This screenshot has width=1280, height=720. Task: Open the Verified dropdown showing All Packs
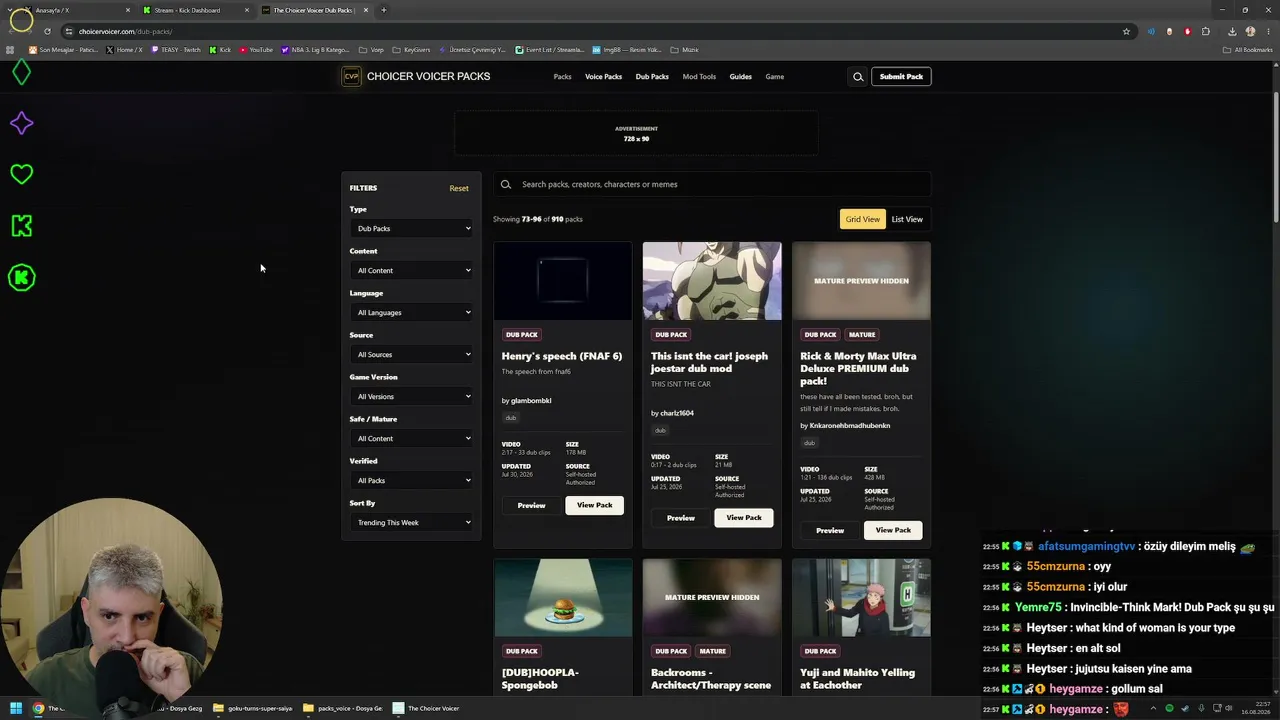tap(412, 481)
